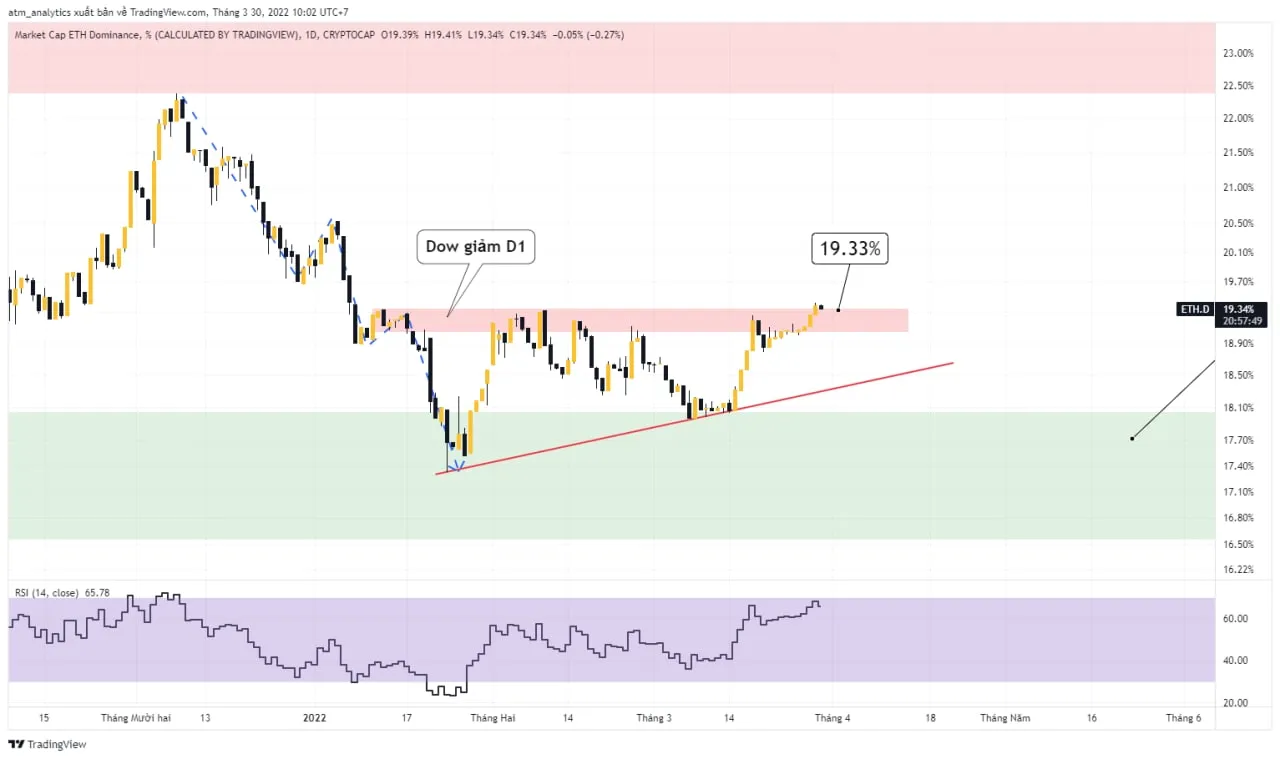The image size is (1280, 759).
Task: Click the RSI value 65.78
Action: click(98, 593)
